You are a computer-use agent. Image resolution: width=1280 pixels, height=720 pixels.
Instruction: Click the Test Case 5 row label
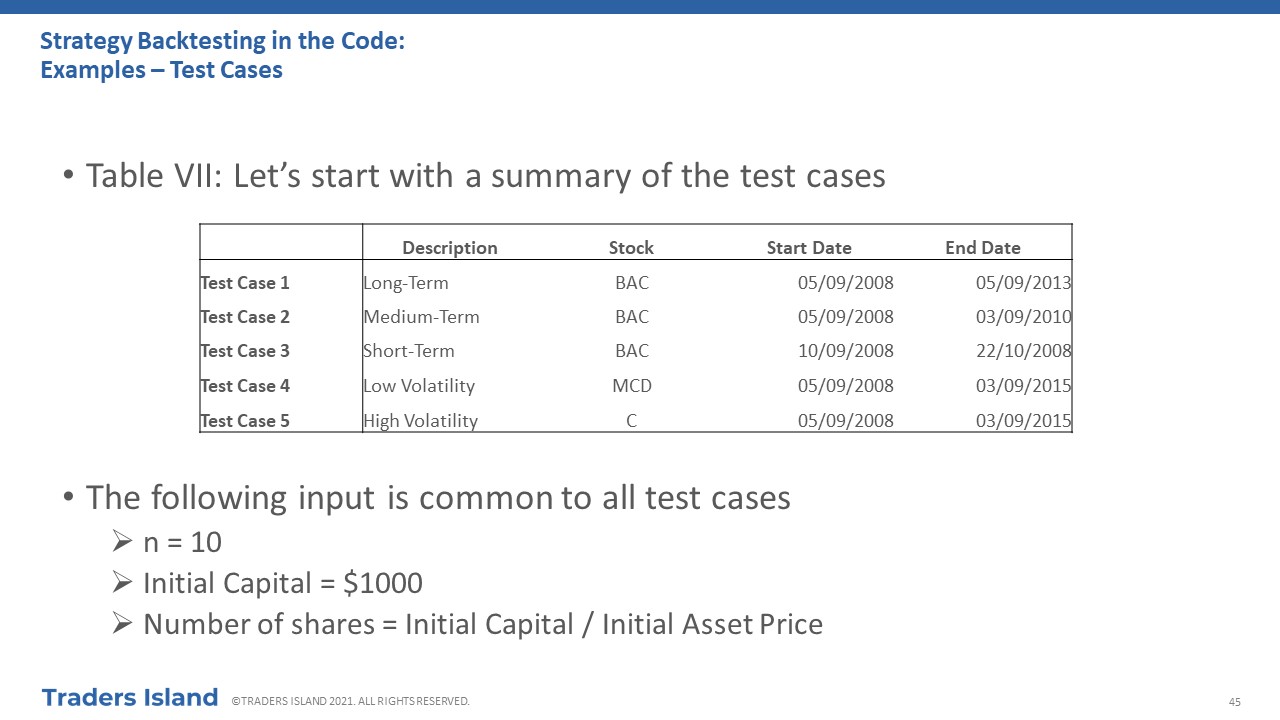(x=245, y=421)
